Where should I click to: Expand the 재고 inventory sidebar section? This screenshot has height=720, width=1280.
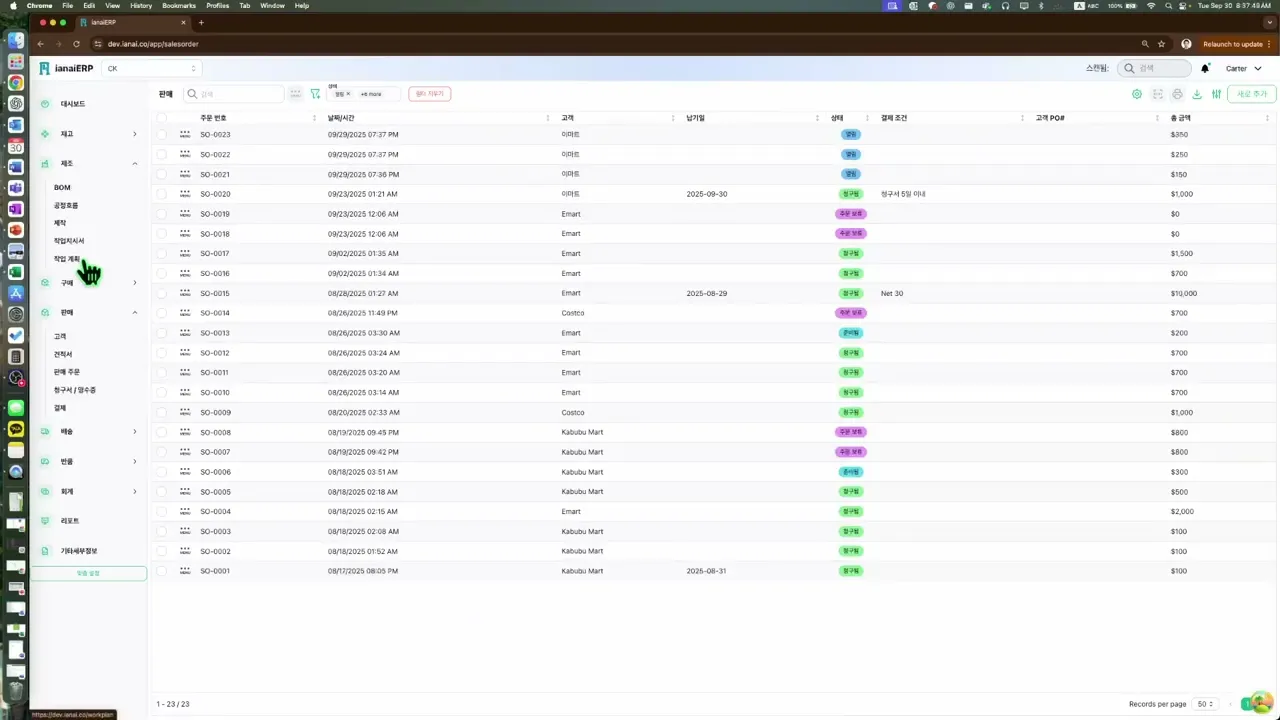coord(135,134)
